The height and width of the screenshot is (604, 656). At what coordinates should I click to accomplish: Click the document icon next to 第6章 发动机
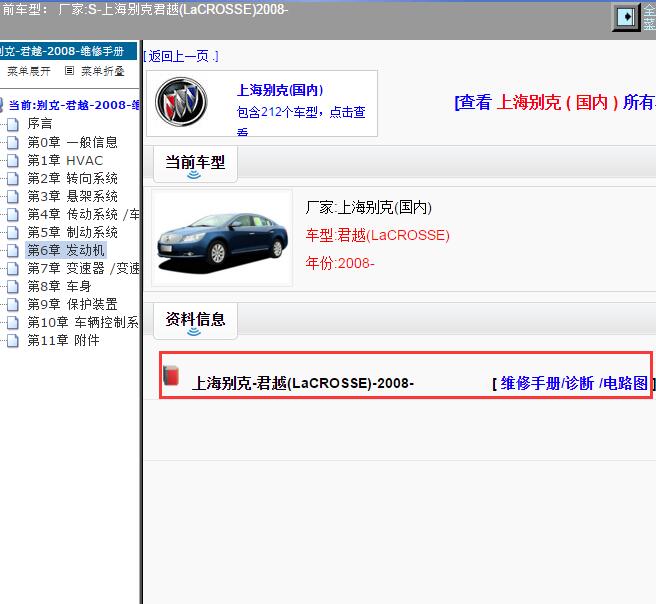[x=13, y=250]
